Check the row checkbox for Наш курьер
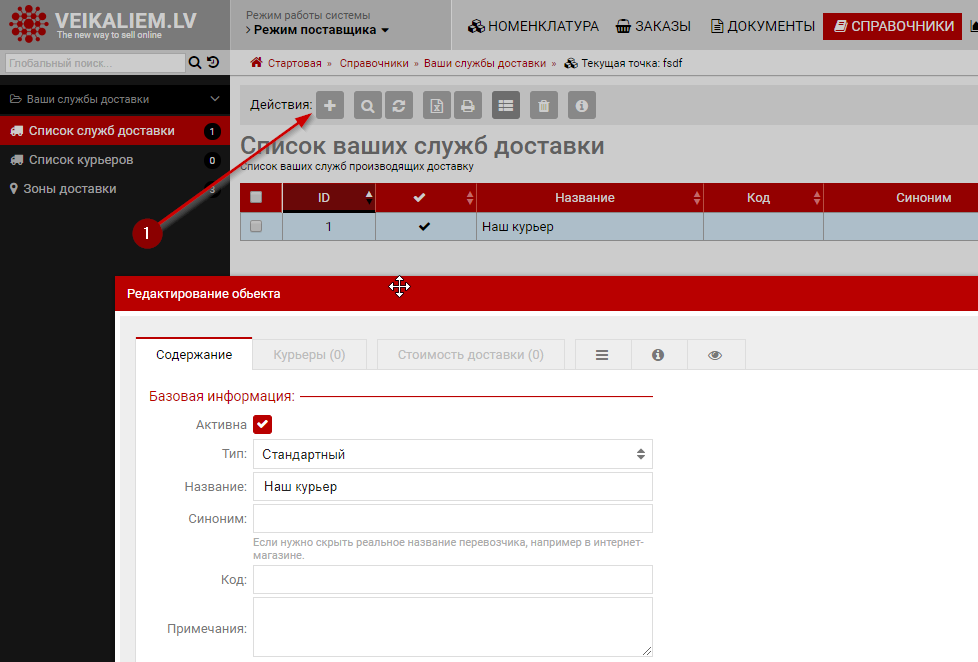The image size is (978, 662). click(256, 227)
